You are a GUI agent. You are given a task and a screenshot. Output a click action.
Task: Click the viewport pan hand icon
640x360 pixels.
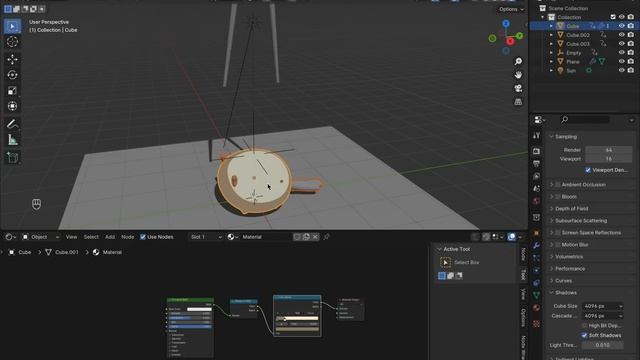(518, 75)
